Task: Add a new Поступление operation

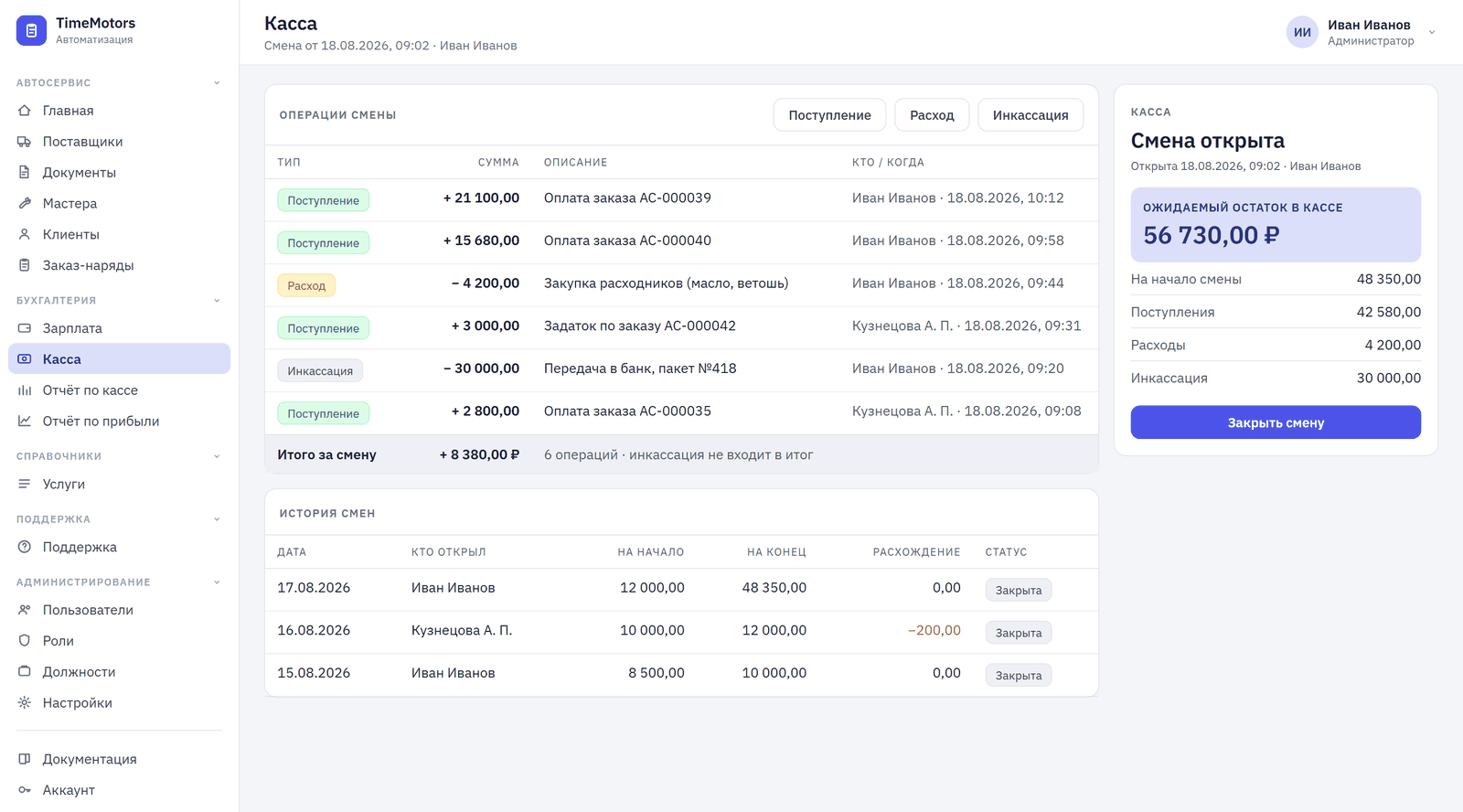Action: (829, 115)
